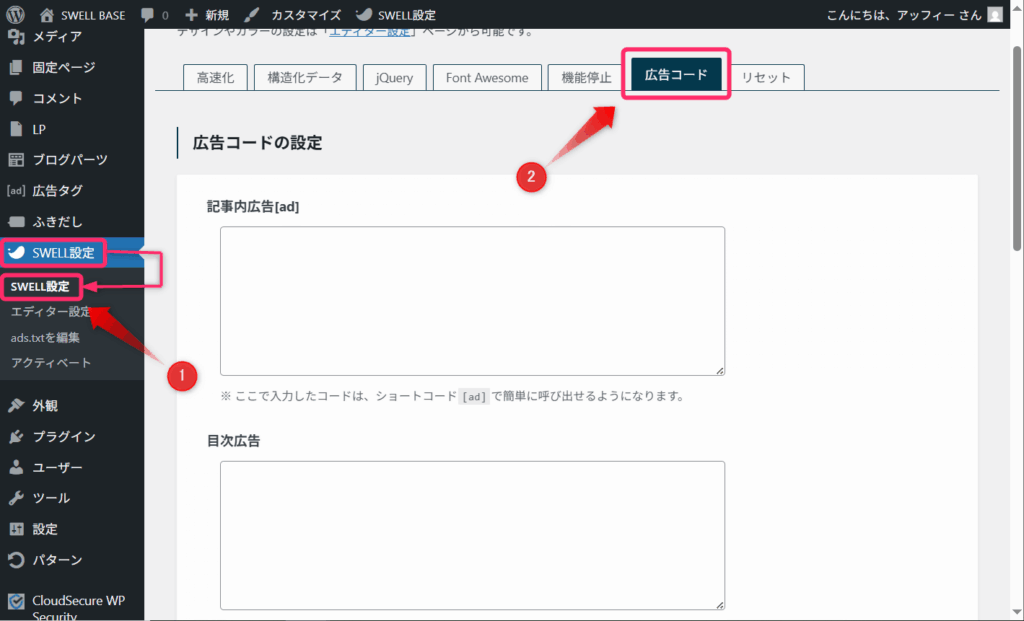
Task: Click the LP document icon
Action: pyautogui.click(x=16, y=129)
